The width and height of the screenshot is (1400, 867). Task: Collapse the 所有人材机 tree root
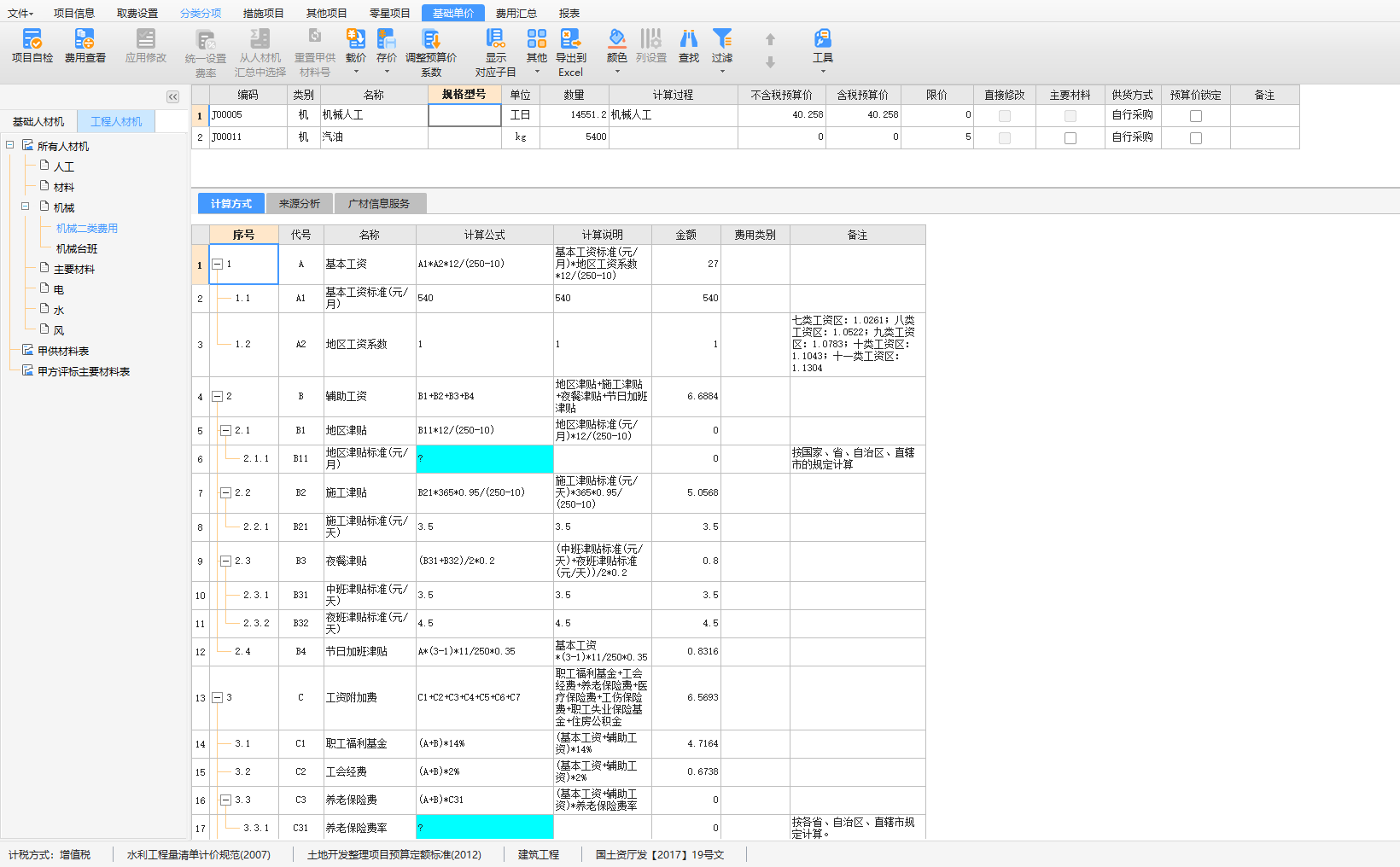click(x=10, y=145)
